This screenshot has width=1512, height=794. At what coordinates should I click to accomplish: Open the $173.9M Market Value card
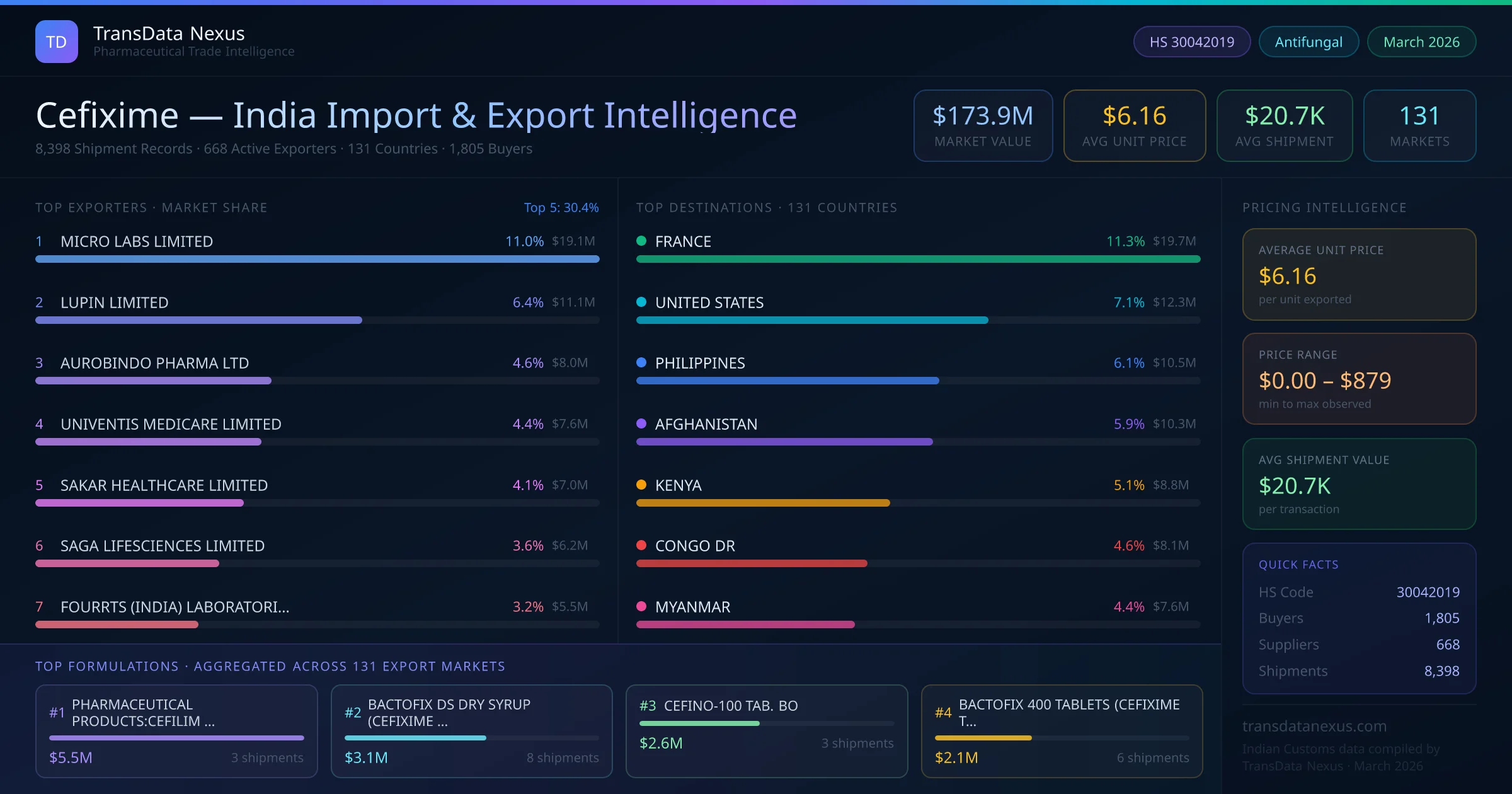point(982,125)
